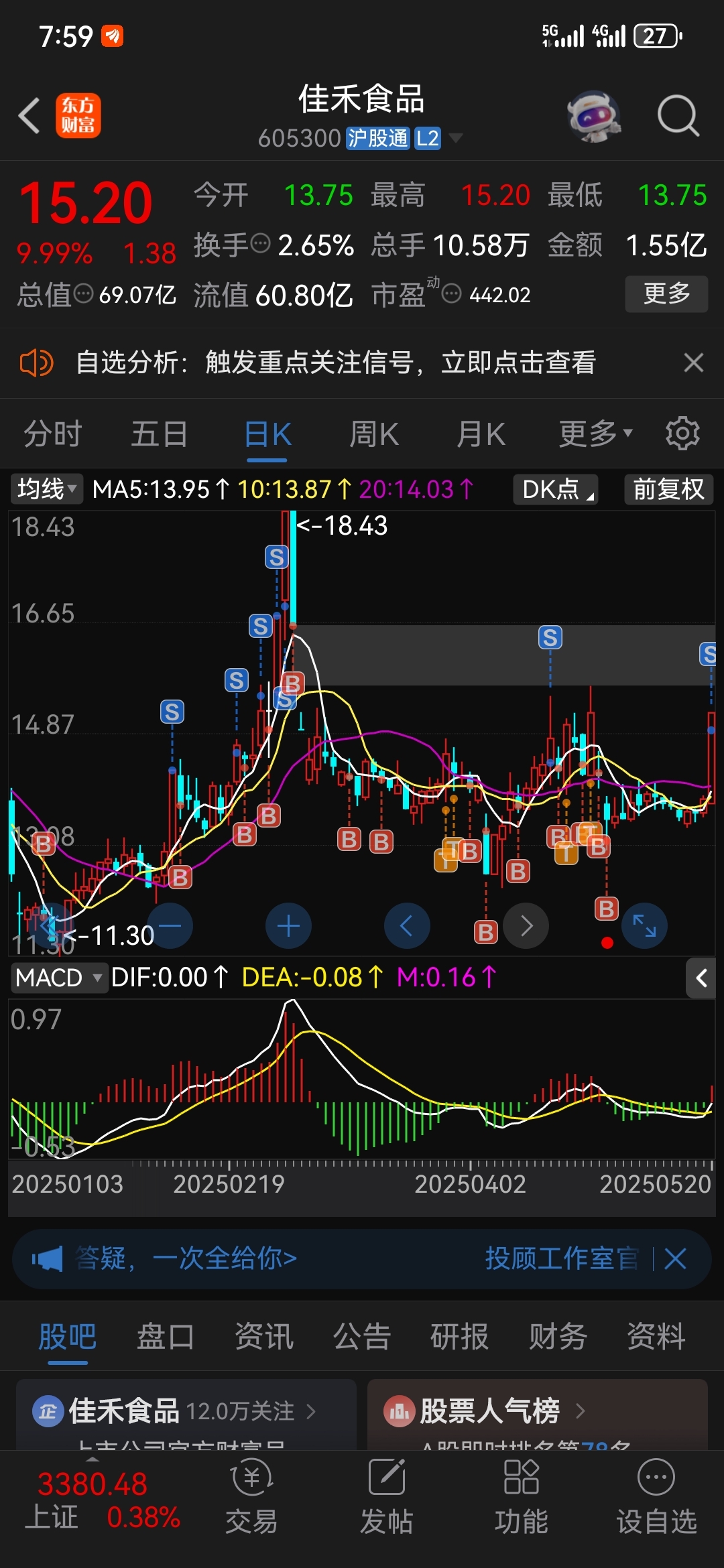The height and width of the screenshot is (1568, 724).
Task: Switch to the 五日 chart tab
Action: point(159,434)
